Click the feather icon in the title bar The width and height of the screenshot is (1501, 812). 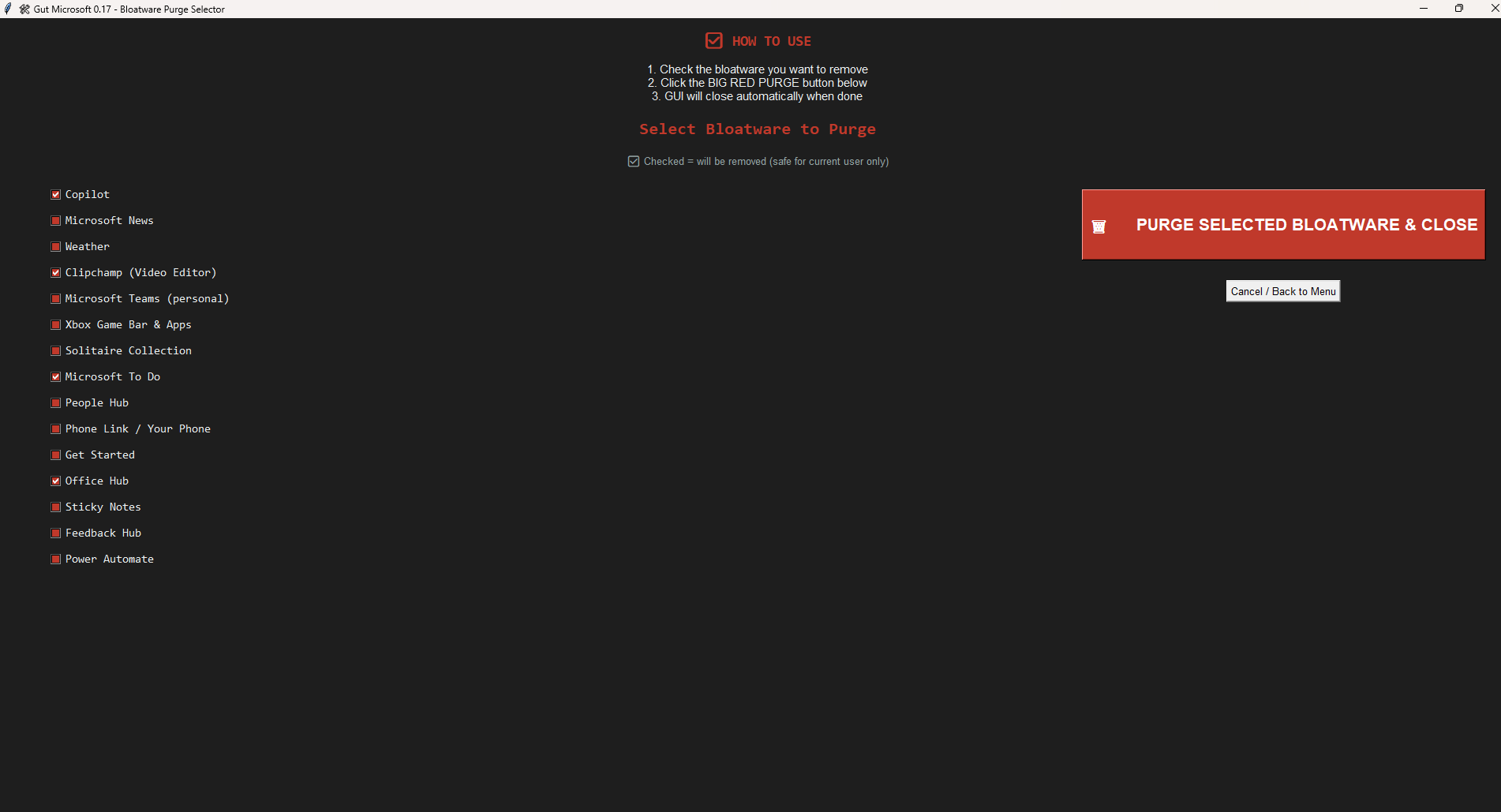click(x=8, y=9)
